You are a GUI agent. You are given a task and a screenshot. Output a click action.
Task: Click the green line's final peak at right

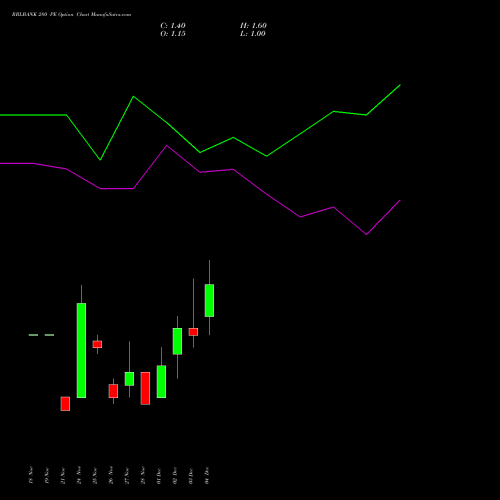pyautogui.click(x=400, y=85)
